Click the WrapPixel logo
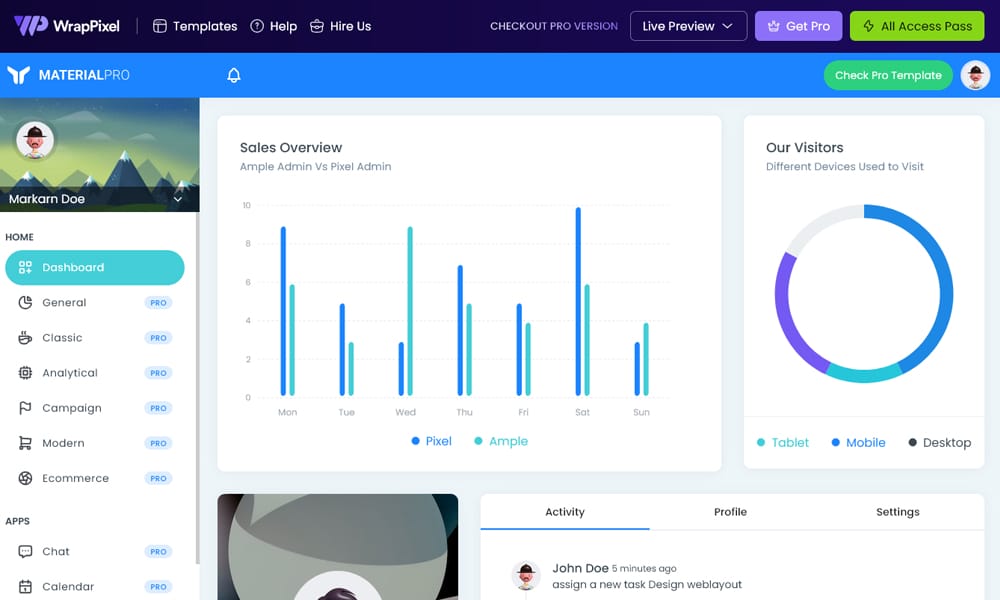Screen dimensions: 1000x600 click(66, 26)
